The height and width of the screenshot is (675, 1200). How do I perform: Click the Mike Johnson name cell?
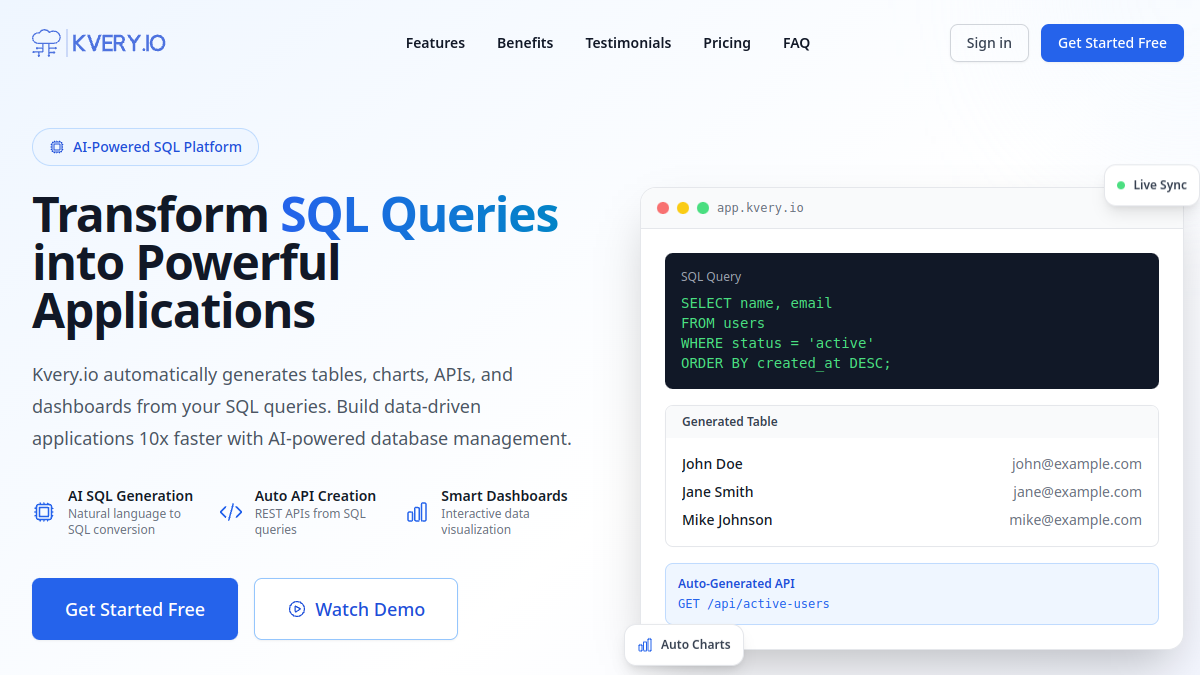click(x=727, y=520)
